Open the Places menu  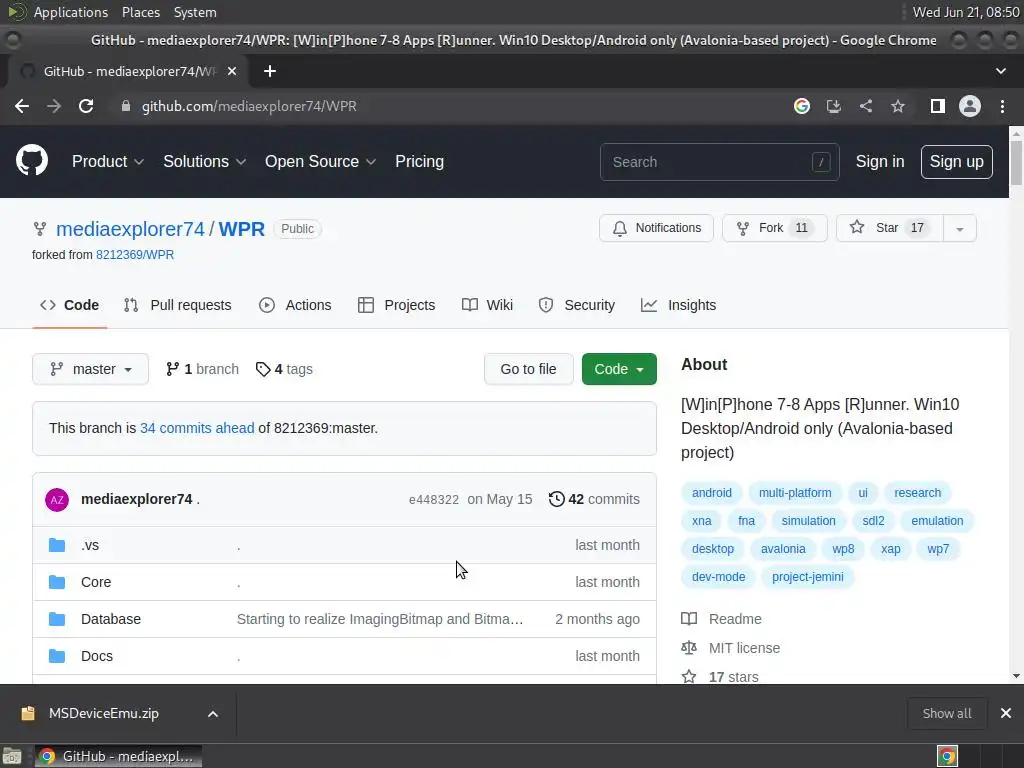coord(140,12)
